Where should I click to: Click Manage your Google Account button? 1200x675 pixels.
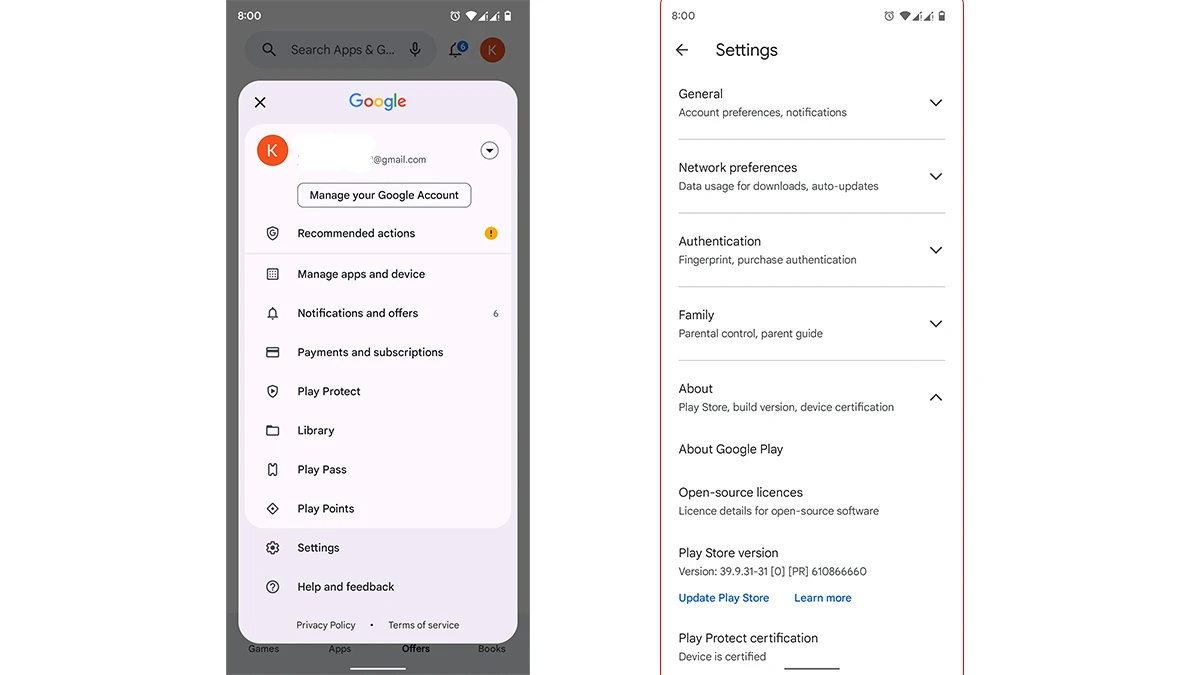tap(384, 195)
